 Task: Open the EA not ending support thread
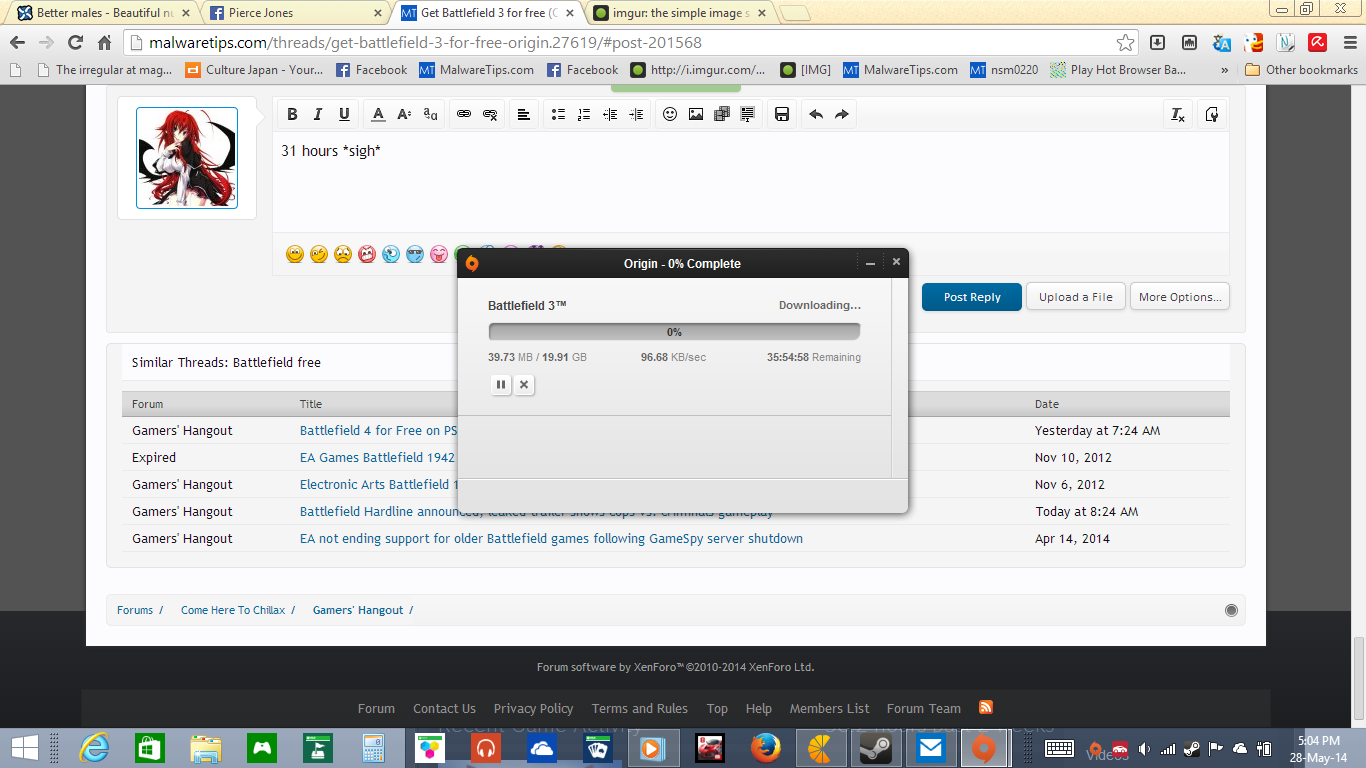click(551, 539)
